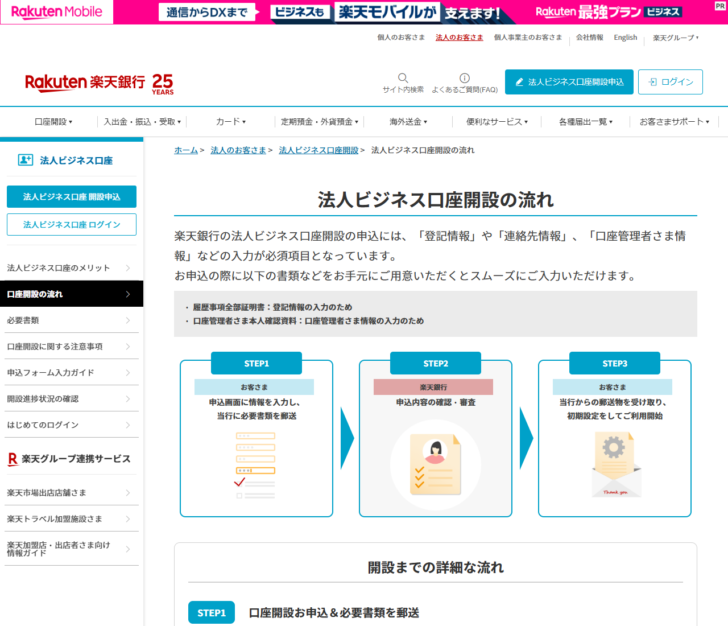The image size is (728, 626).
Task: Expand the 口座開設 navigation menu
Action: 53,122
